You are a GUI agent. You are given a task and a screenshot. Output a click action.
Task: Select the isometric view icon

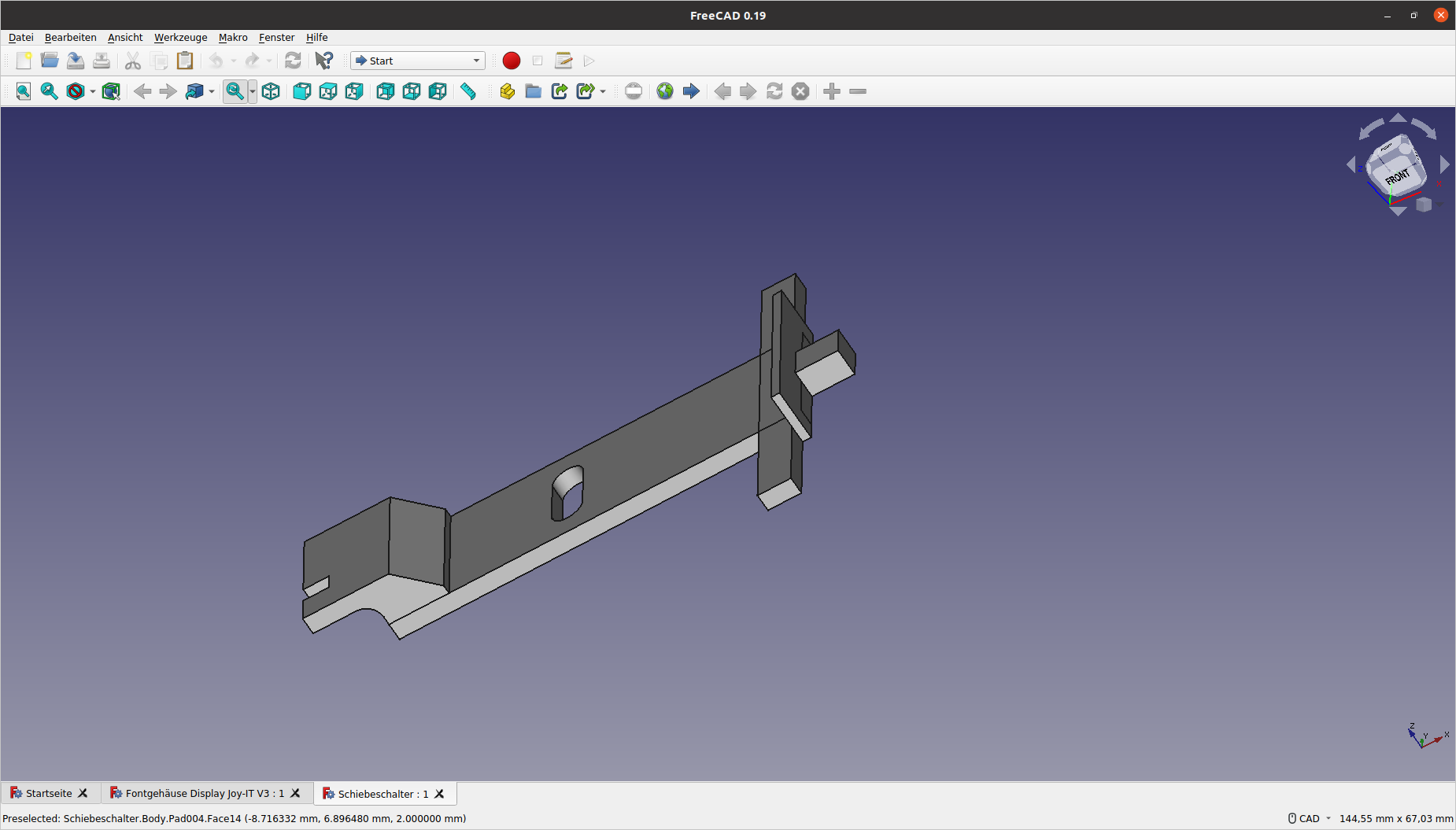pyautogui.click(x=271, y=91)
